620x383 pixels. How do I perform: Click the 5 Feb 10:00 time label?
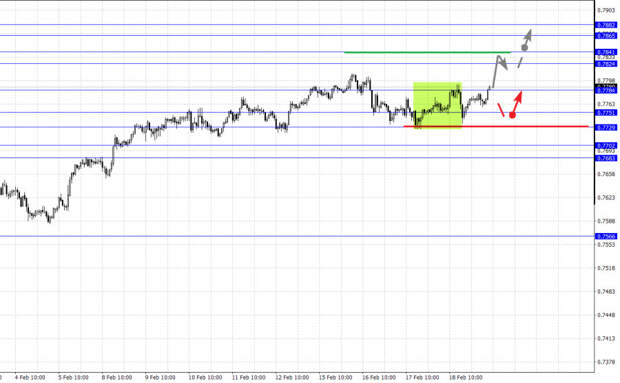pos(73,377)
